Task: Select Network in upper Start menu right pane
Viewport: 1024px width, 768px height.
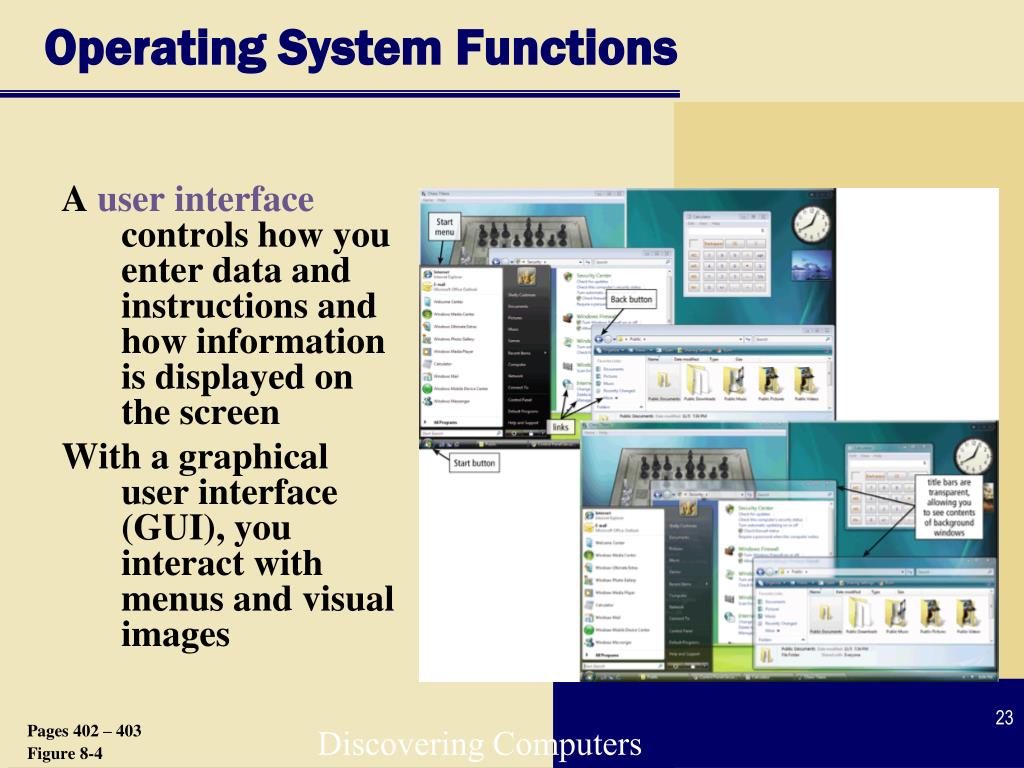Action: [x=516, y=376]
